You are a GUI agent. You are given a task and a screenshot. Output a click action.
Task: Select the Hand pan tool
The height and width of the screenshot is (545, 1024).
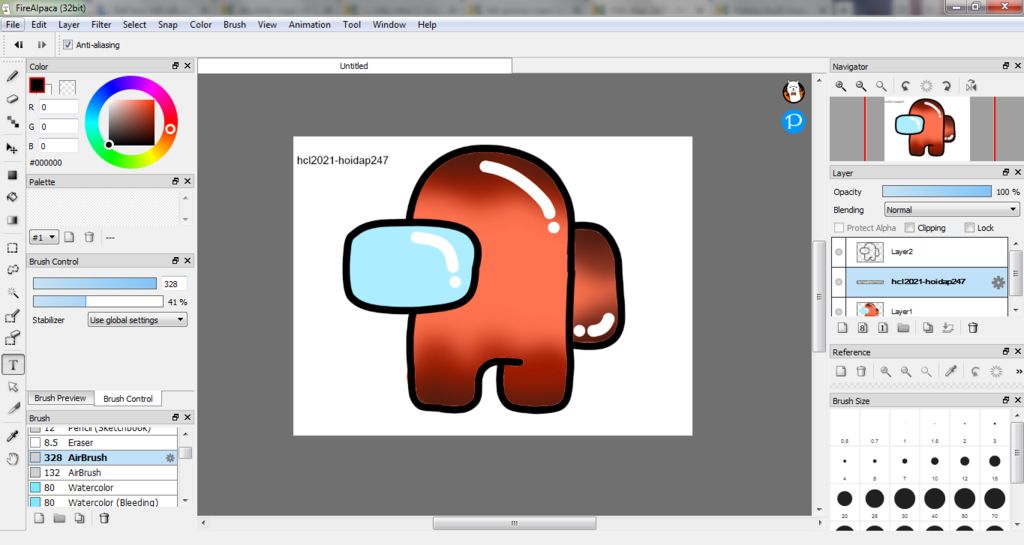pos(12,459)
